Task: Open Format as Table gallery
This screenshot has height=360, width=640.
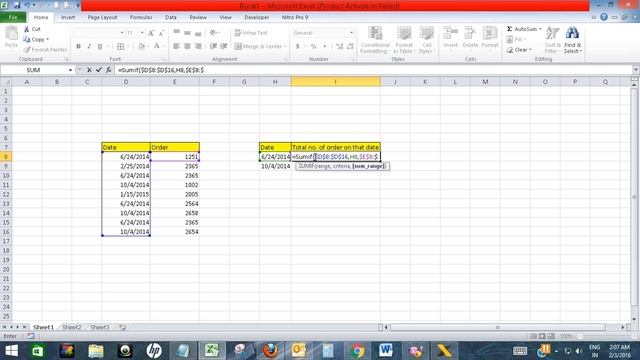Action: click(403, 40)
